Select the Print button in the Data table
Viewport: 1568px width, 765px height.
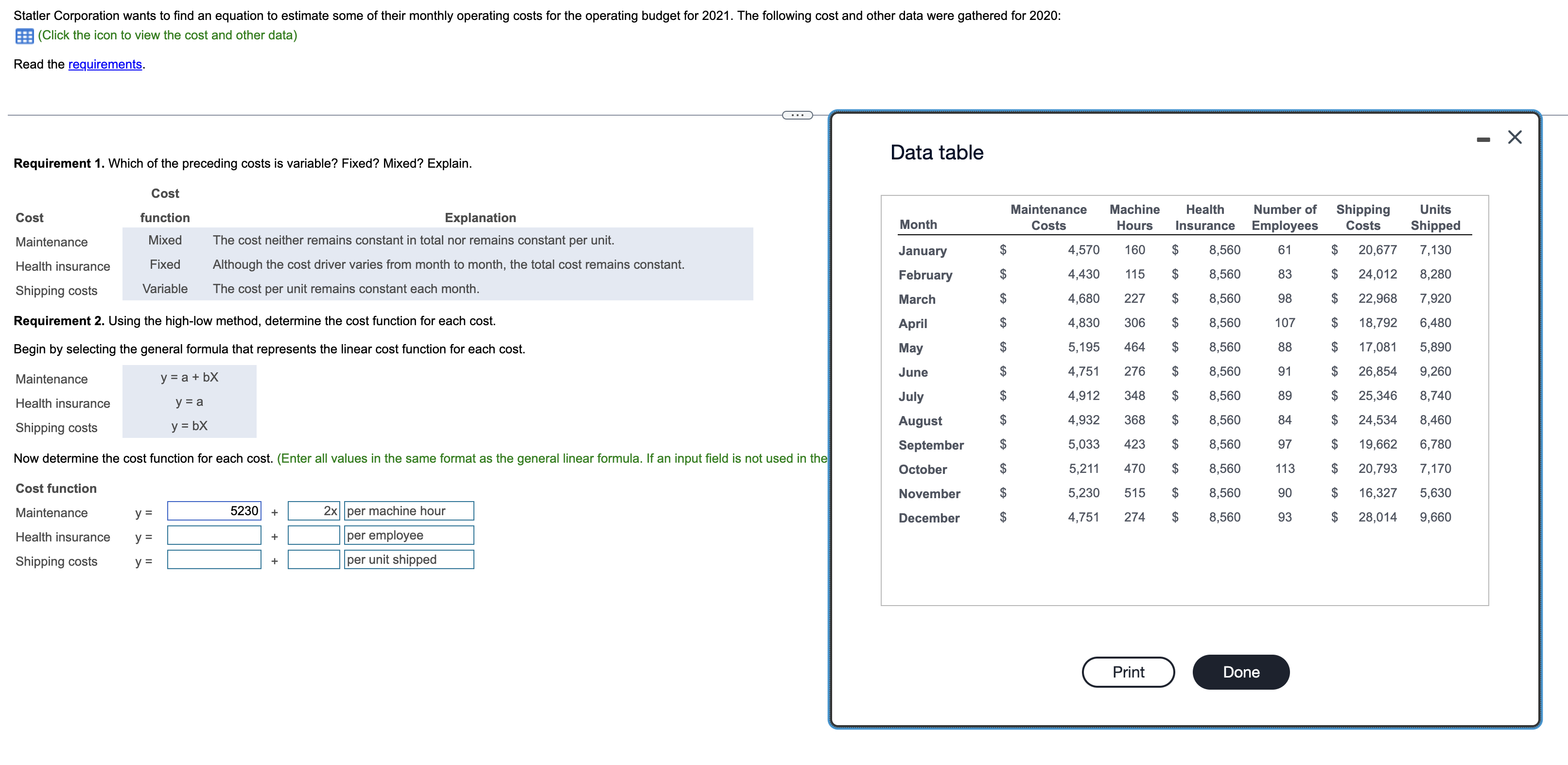click(1128, 671)
